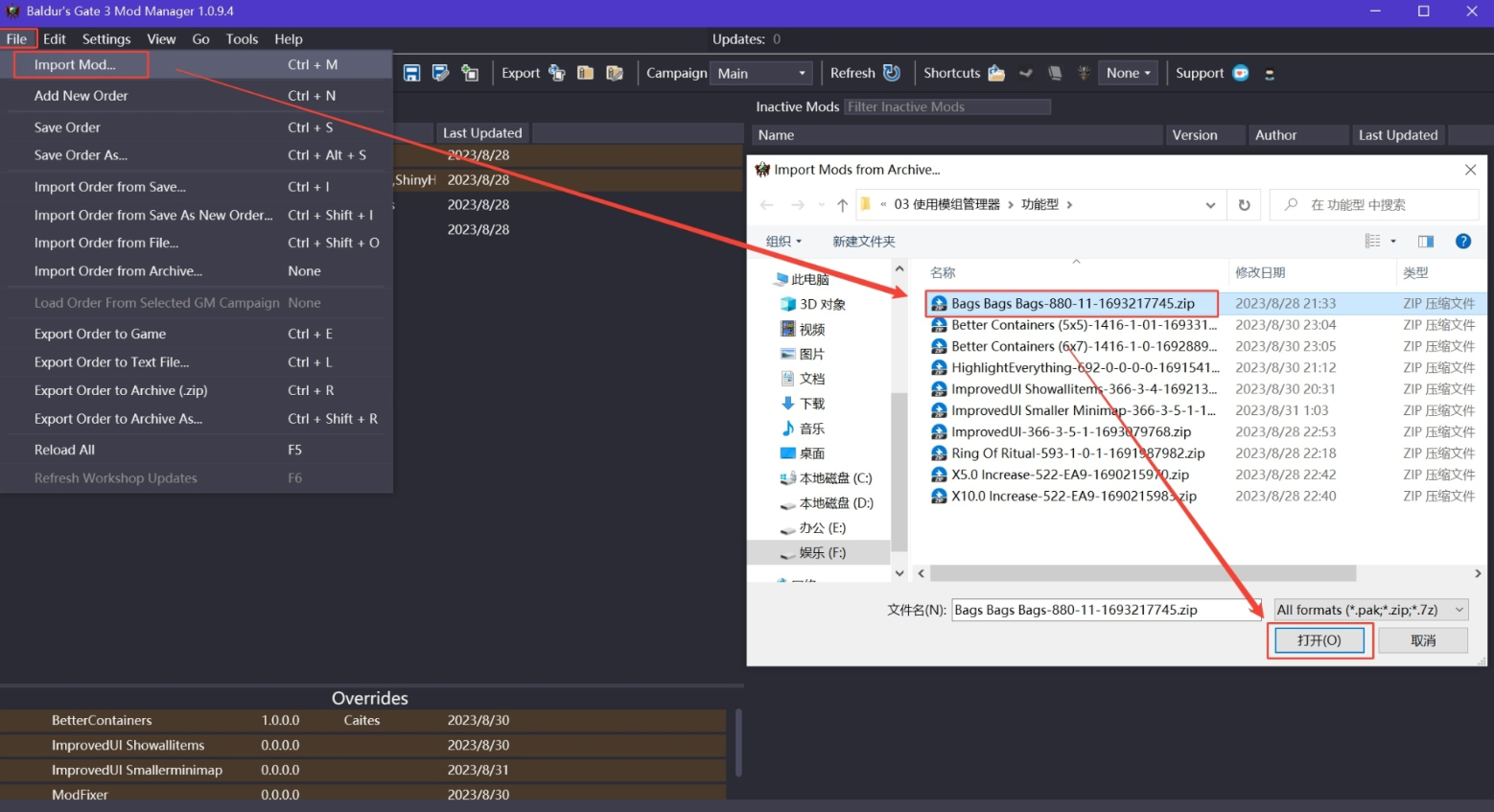
Task: Click the Export Order to Game icon
Action: coord(557,73)
